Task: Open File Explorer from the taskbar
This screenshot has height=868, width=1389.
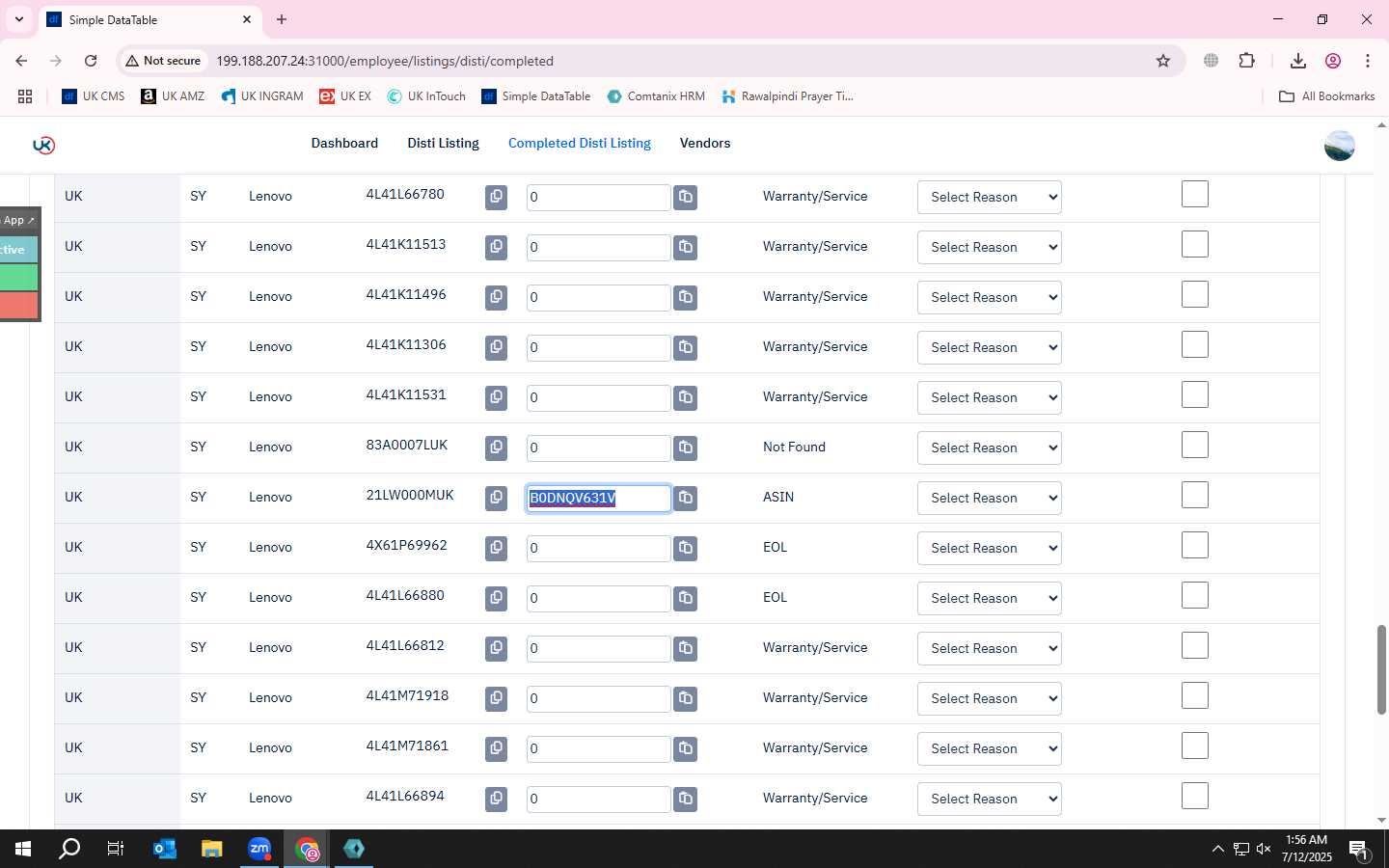Action: pos(212,849)
